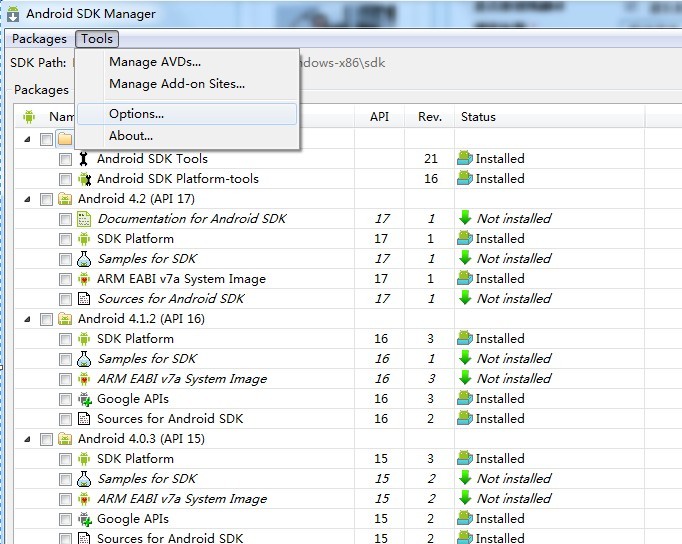Click the Installed status for API 15 Google APIs
The height and width of the screenshot is (544, 682).
(500, 519)
